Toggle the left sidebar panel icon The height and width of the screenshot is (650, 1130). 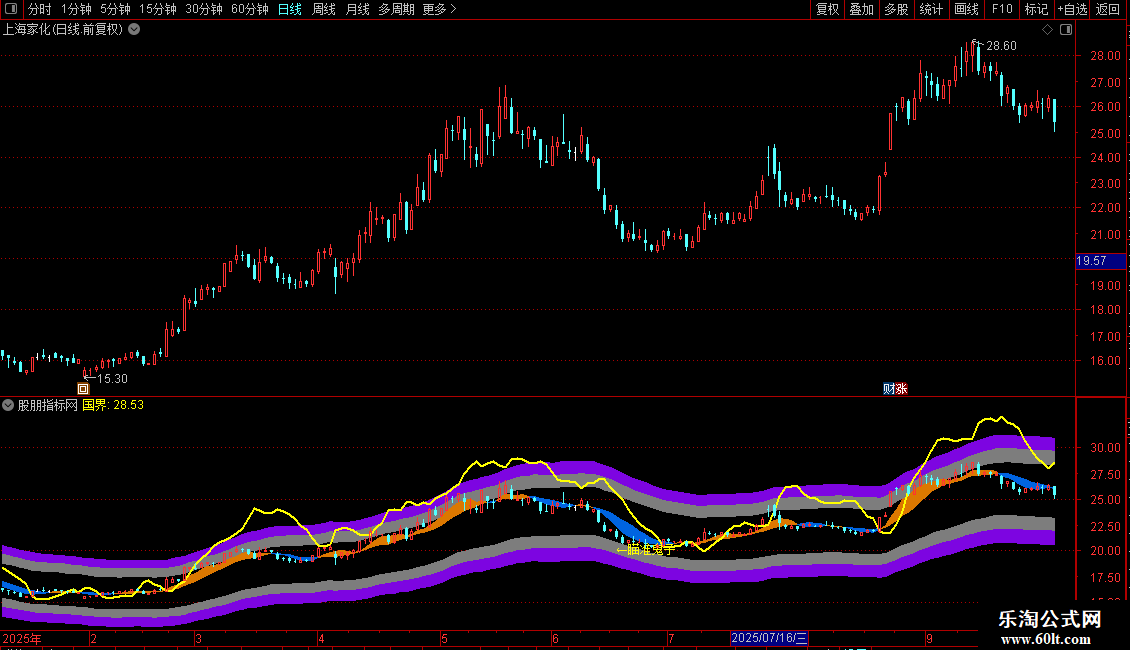pyautogui.click(x=11, y=9)
